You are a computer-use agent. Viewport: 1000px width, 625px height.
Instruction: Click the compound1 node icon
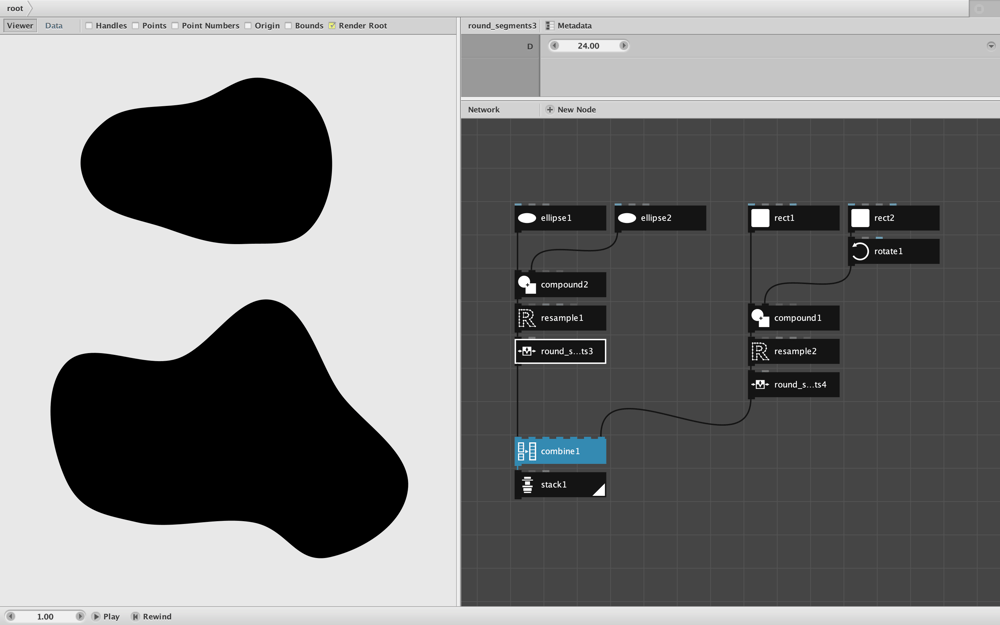tap(760, 318)
